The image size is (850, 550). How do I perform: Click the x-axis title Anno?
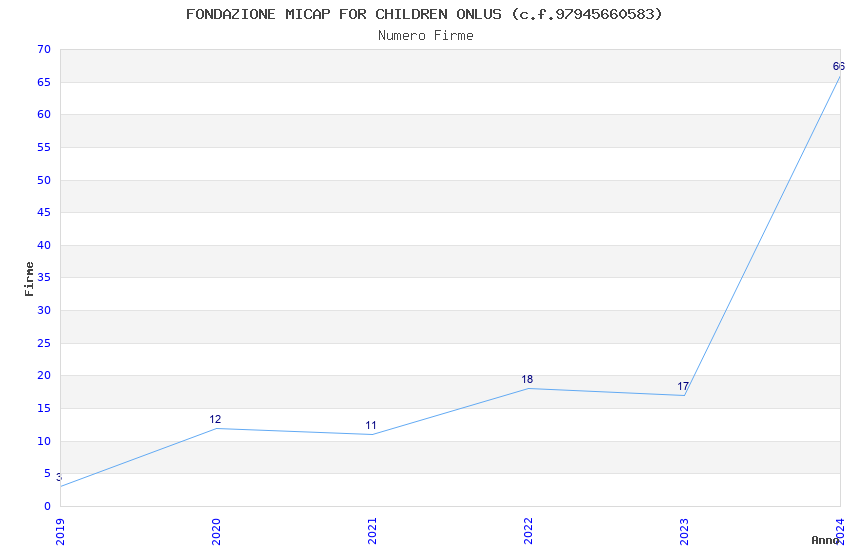click(825, 540)
